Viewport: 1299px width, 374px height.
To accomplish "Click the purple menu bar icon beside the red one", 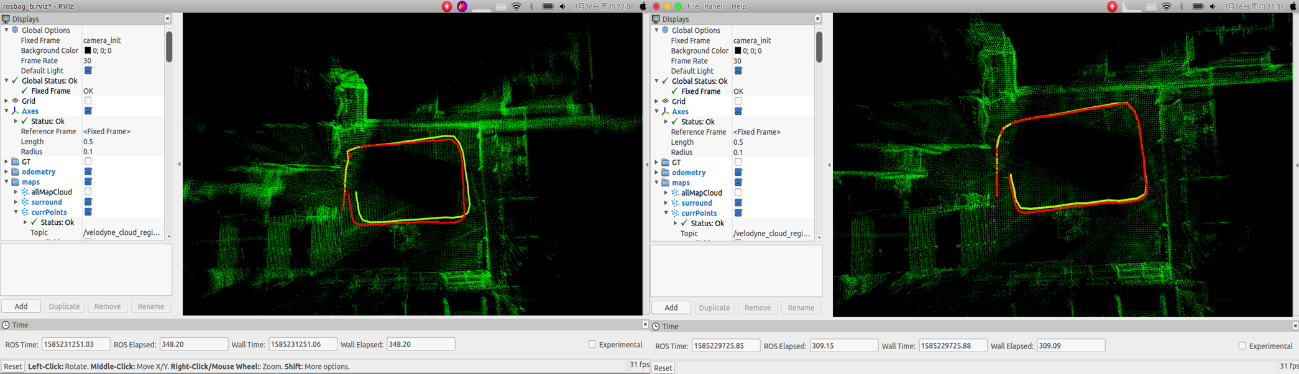I will tap(462, 6).
